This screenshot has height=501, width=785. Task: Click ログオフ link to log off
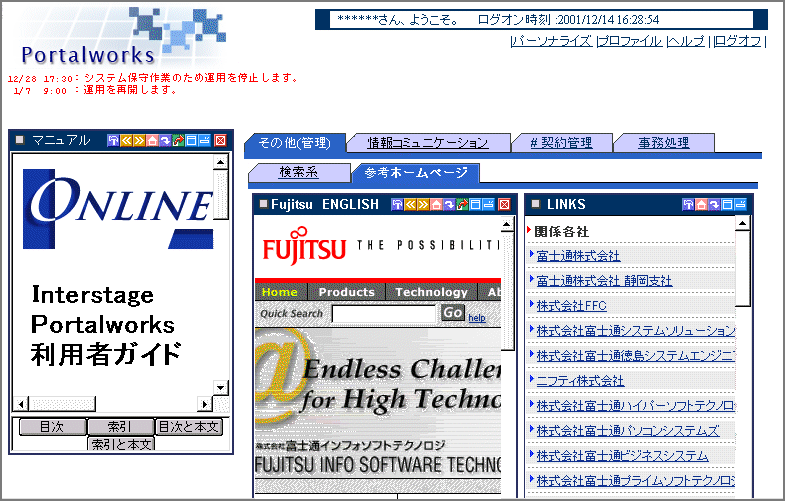tap(737, 41)
